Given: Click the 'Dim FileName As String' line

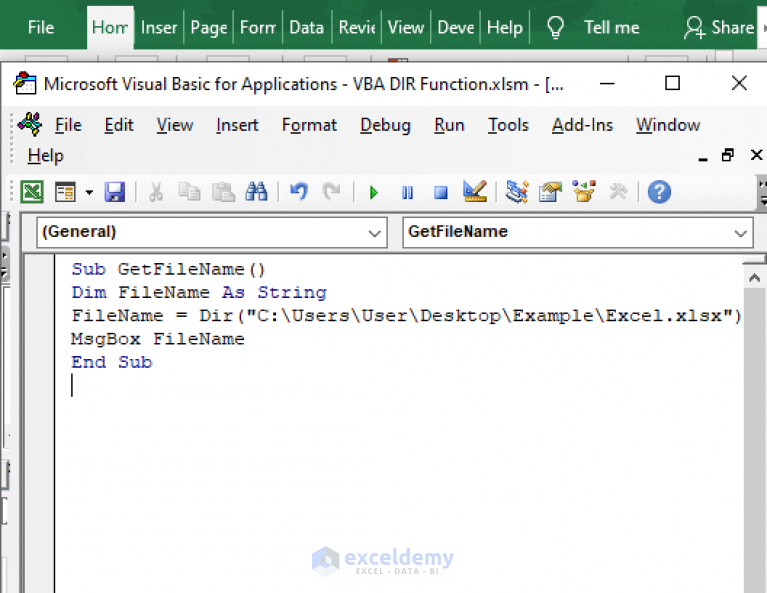Looking at the screenshot, I should point(199,293).
